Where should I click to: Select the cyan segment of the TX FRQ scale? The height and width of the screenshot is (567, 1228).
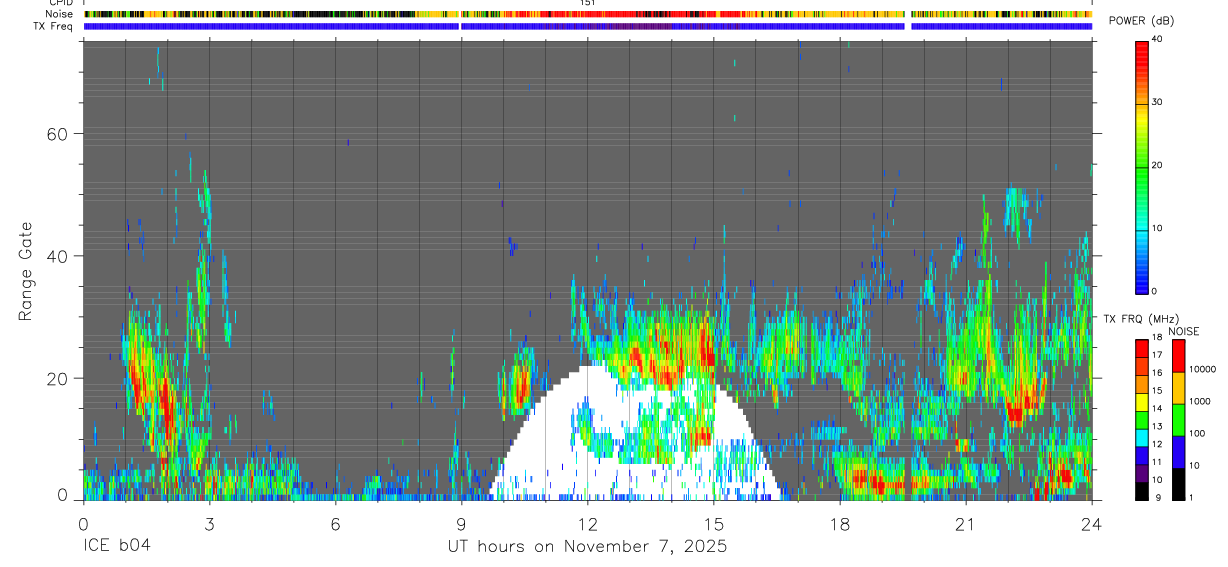(1142, 435)
